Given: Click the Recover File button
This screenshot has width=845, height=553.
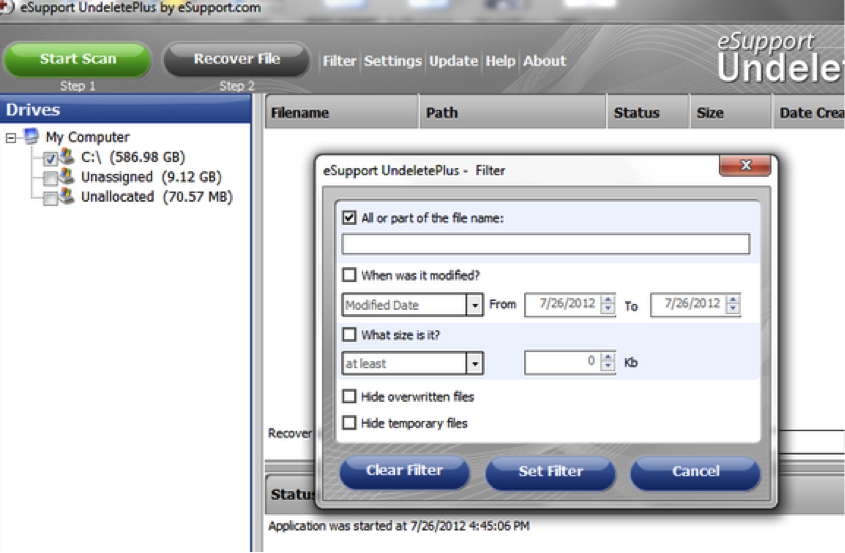Looking at the screenshot, I should [237, 59].
